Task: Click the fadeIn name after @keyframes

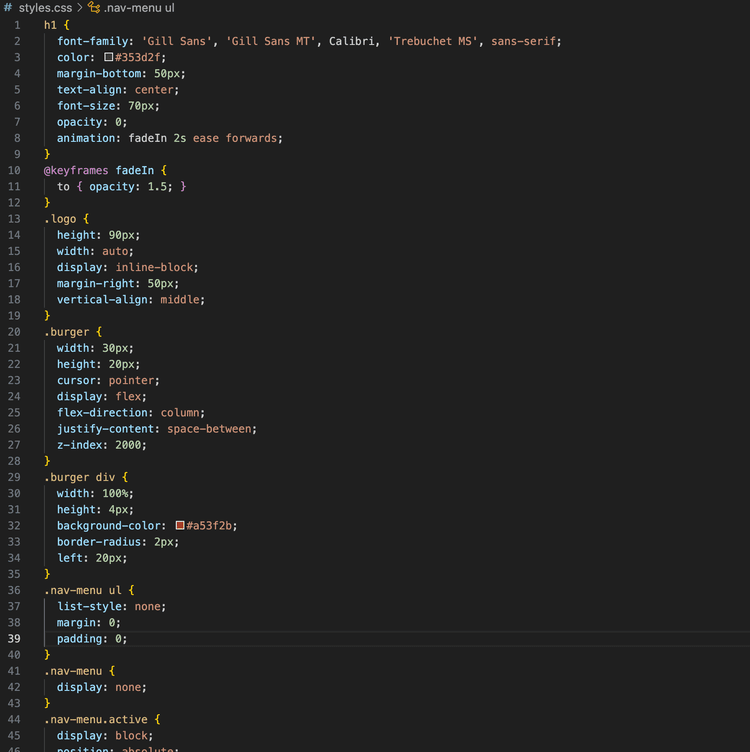Action: click(x=135, y=170)
